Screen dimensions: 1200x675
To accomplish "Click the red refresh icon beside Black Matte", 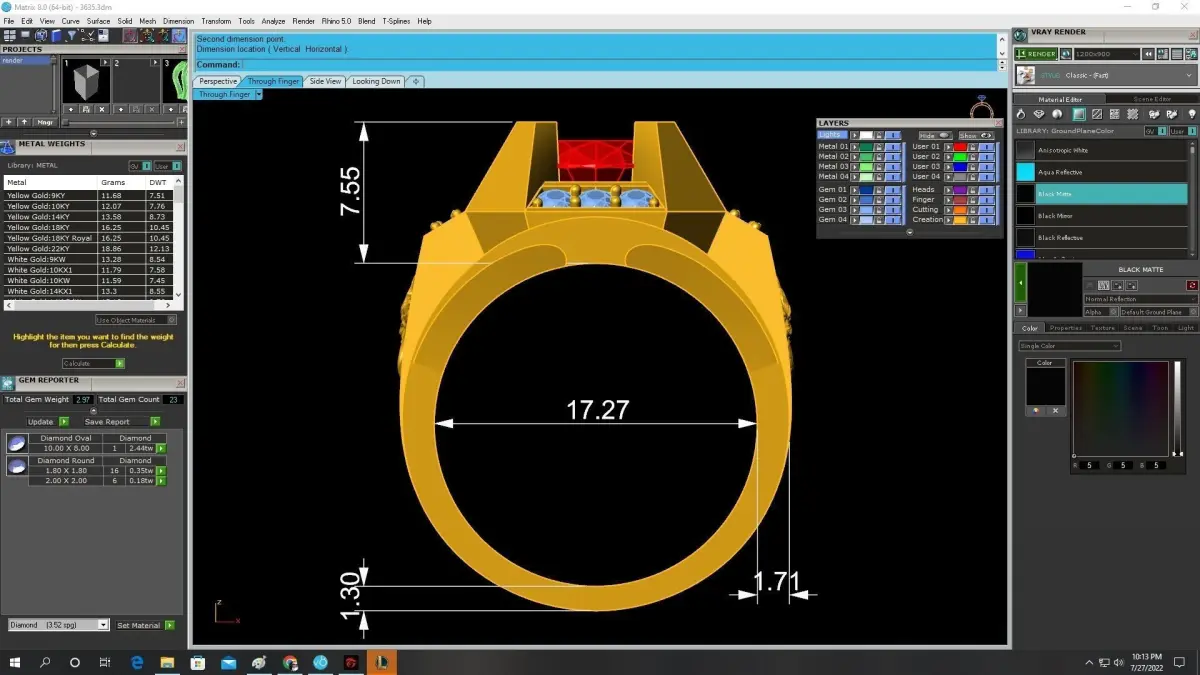I will point(1192,285).
